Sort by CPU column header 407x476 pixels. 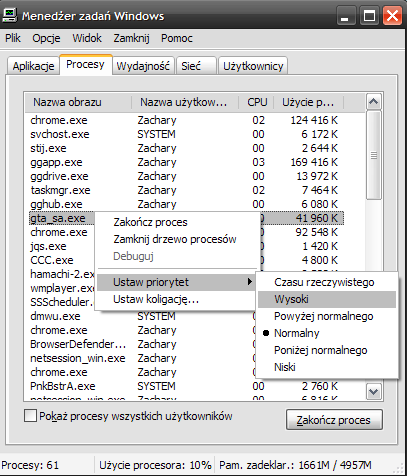click(257, 102)
